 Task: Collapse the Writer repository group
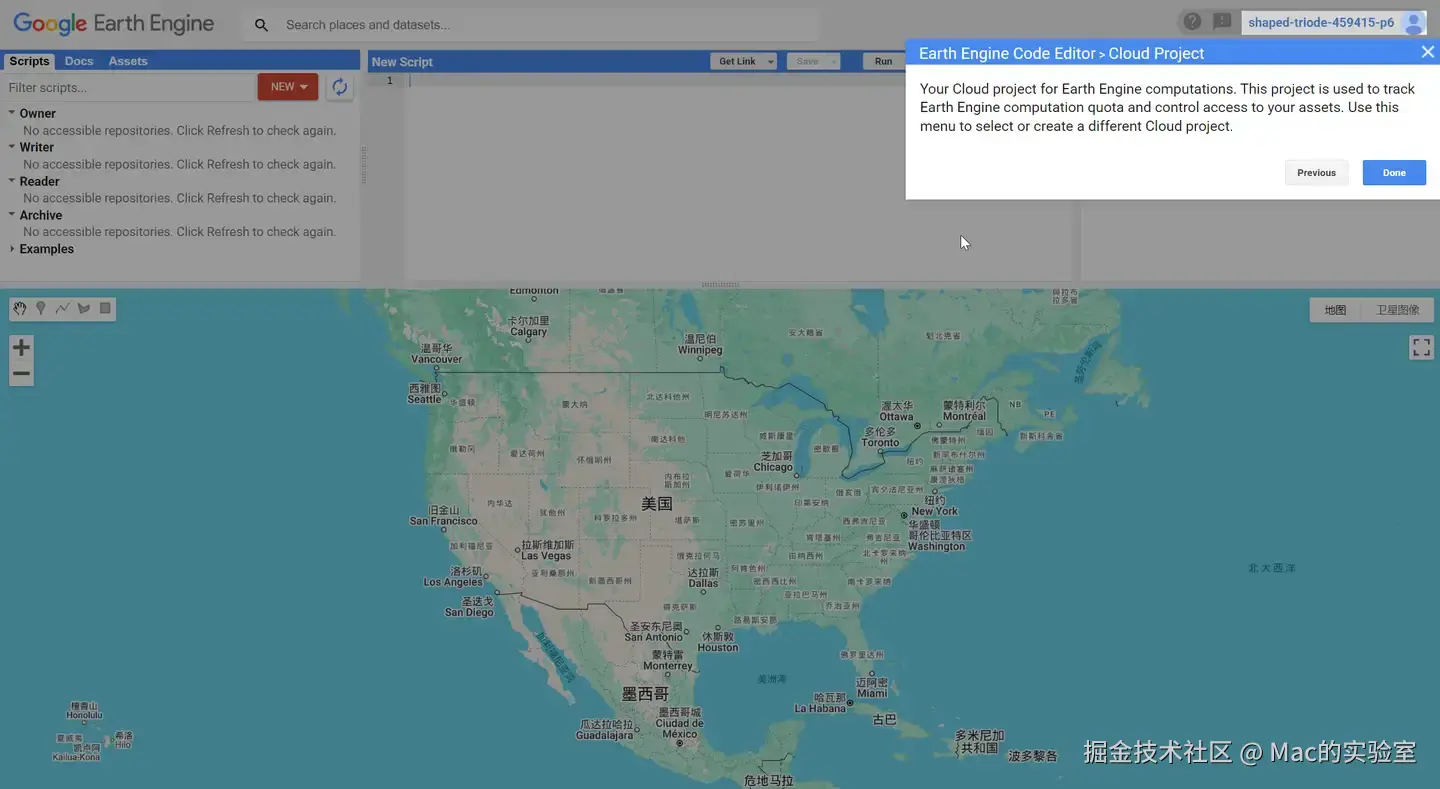12,146
